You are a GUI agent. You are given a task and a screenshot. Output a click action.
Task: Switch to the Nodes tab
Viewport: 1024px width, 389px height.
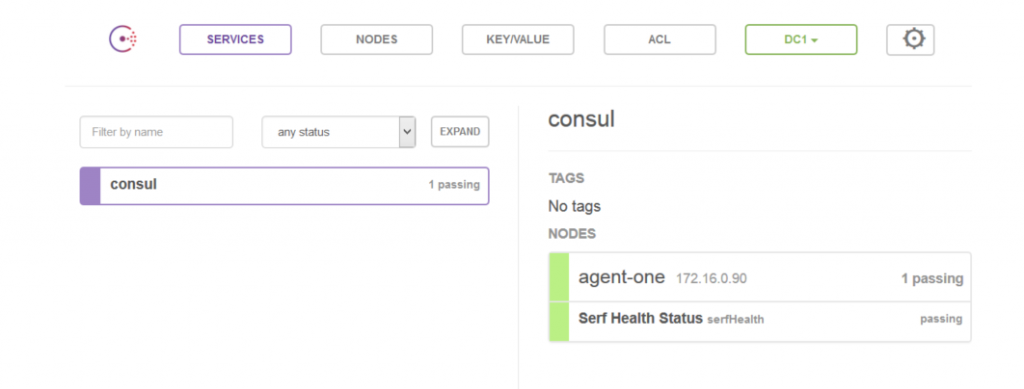pyautogui.click(x=377, y=40)
